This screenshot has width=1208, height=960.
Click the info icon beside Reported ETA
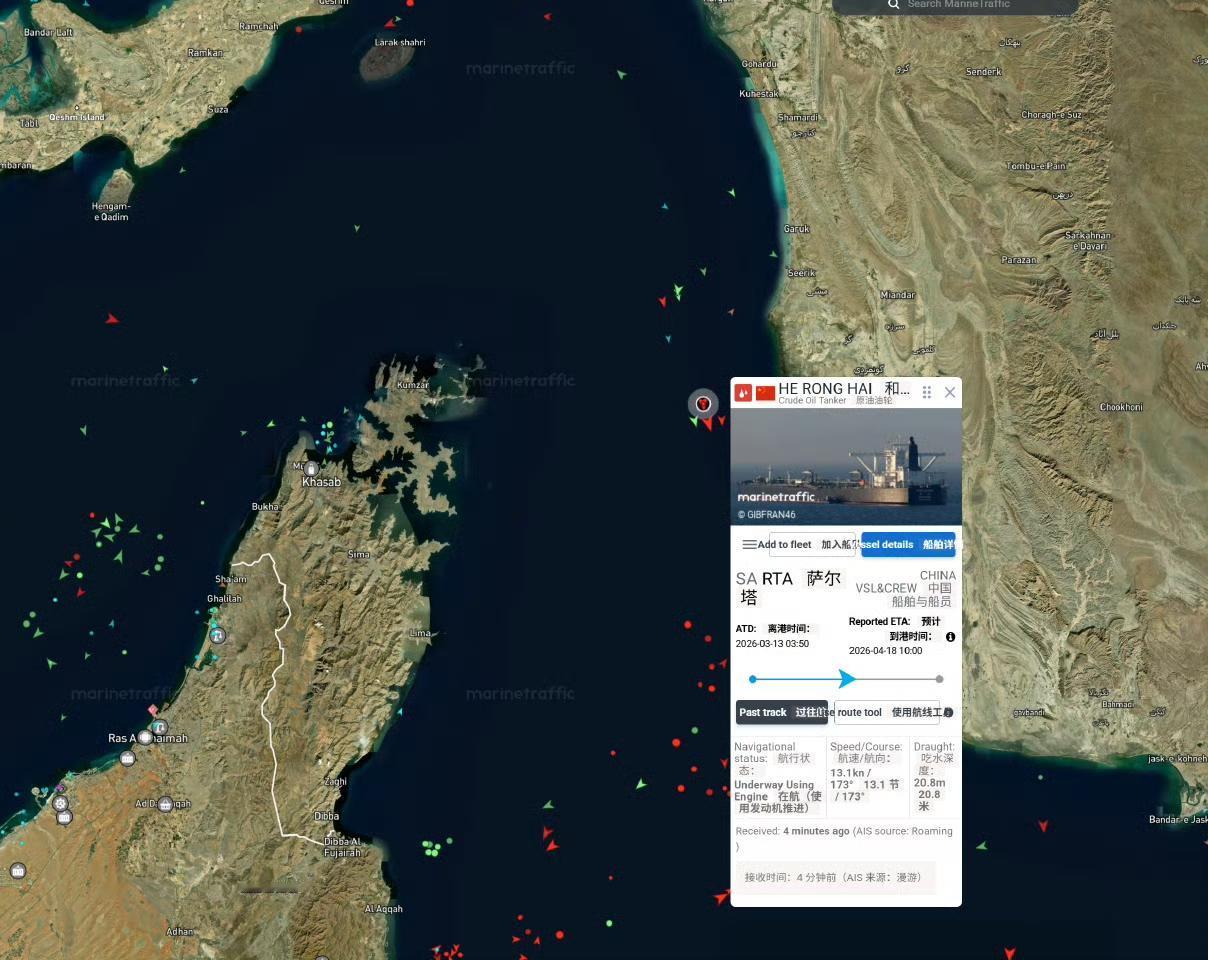[x=950, y=637]
